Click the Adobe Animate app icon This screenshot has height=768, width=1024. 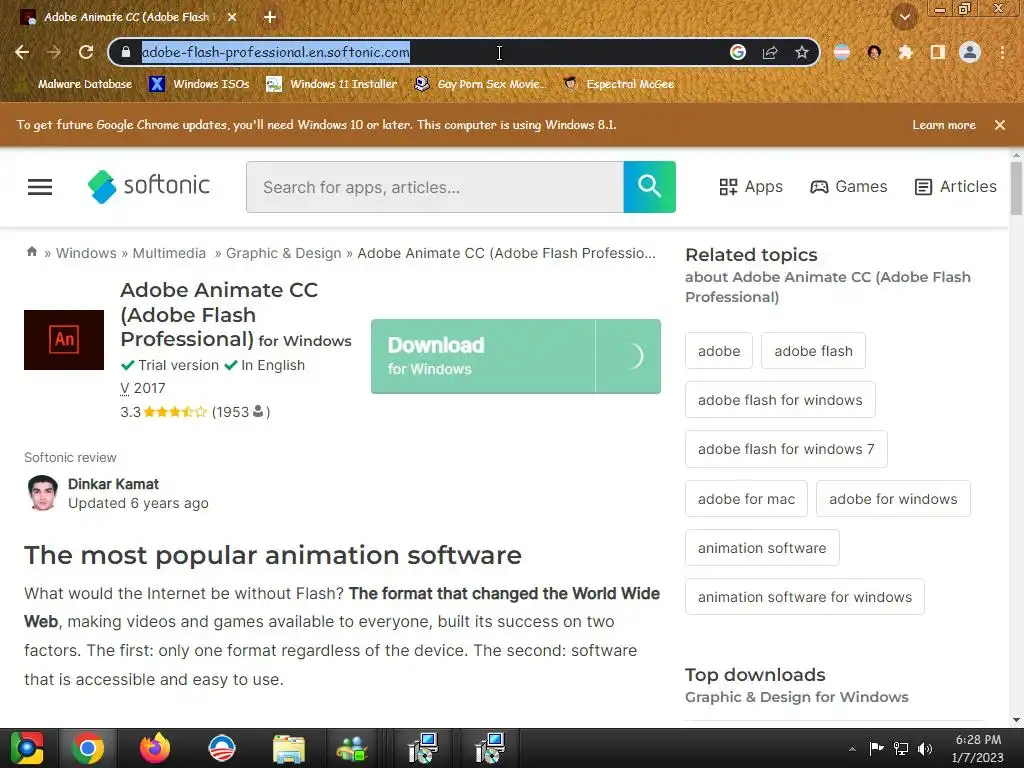pyautogui.click(x=64, y=340)
